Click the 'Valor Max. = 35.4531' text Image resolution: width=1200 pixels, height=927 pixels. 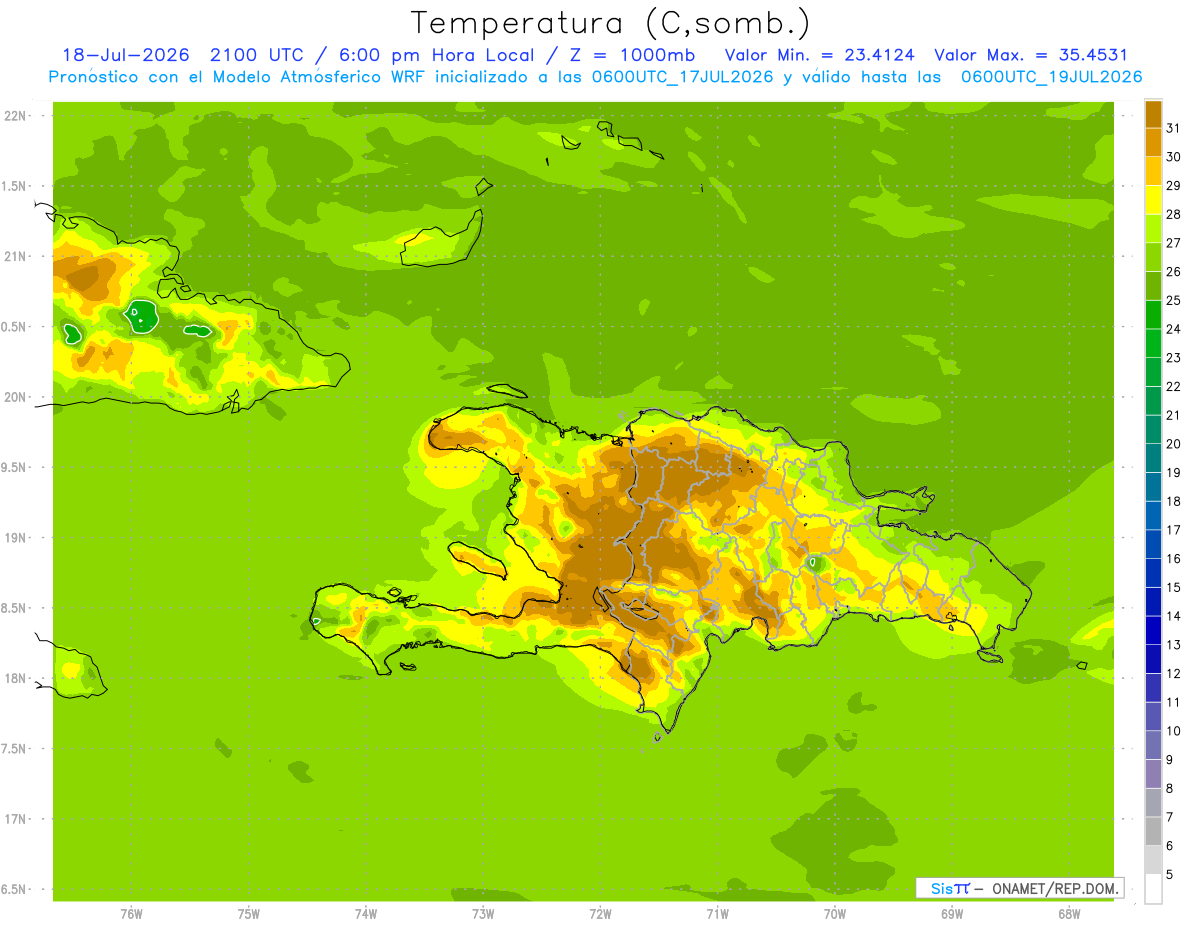(x=1031, y=55)
